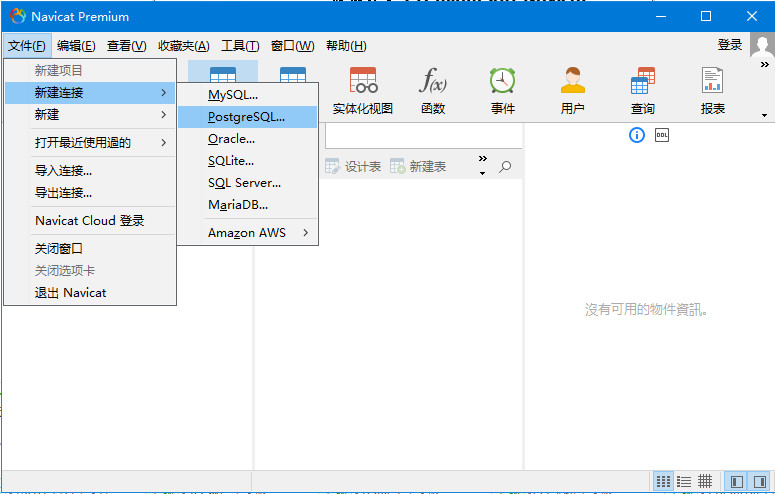The height and width of the screenshot is (494, 775).
Task: Click the Navicat Premium app logo
Action: click(17, 16)
